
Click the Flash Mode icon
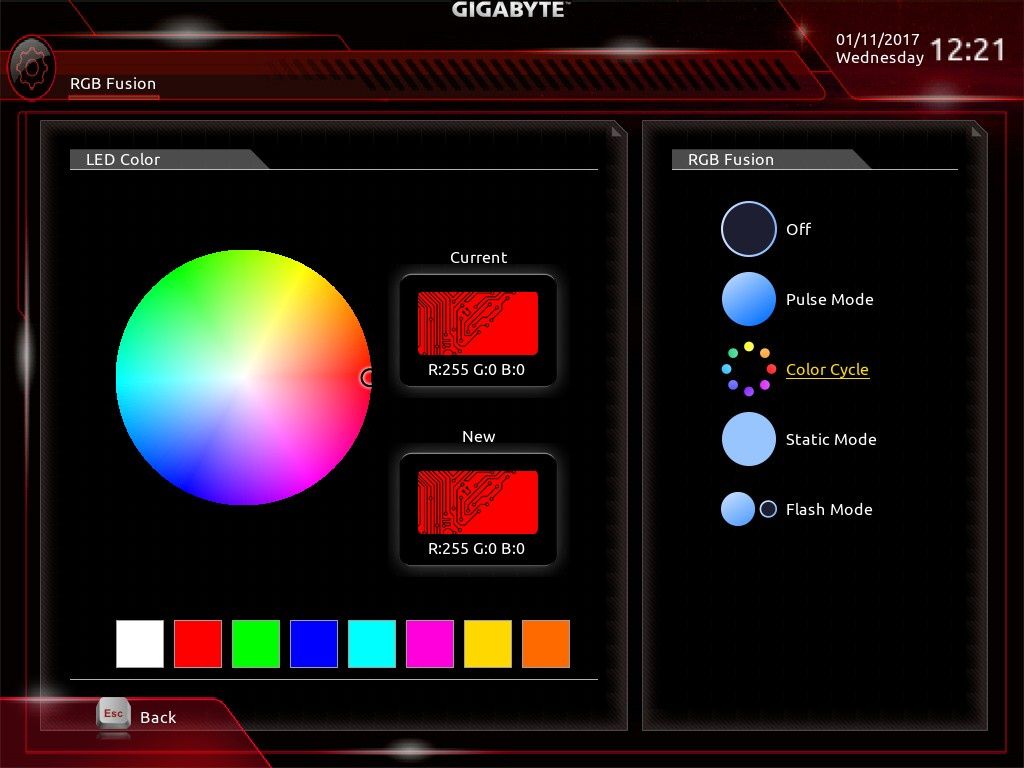(x=748, y=509)
